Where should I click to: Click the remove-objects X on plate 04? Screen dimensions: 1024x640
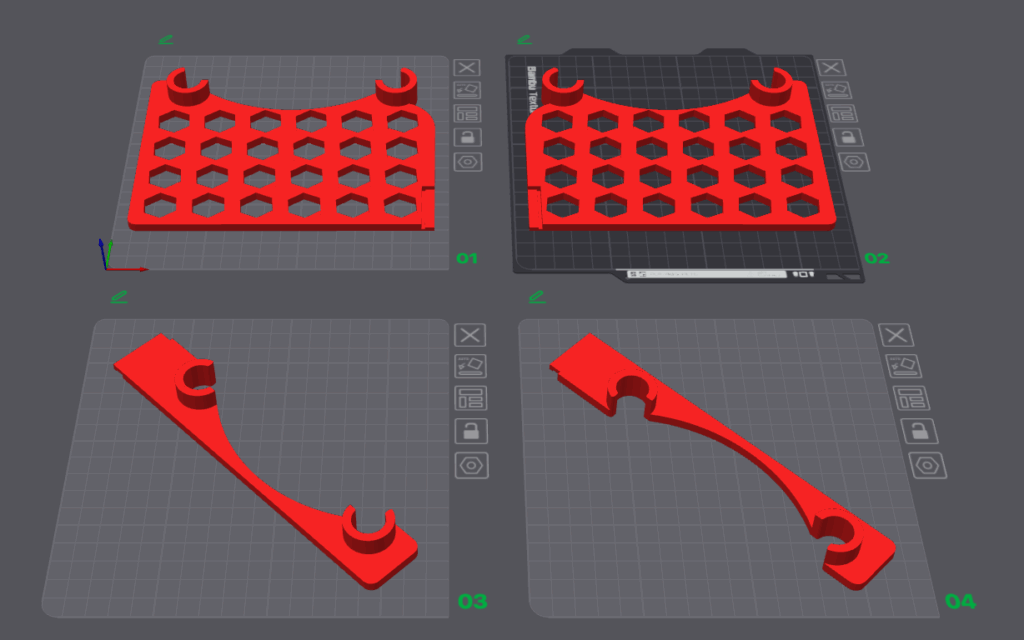pyautogui.click(x=897, y=335)
